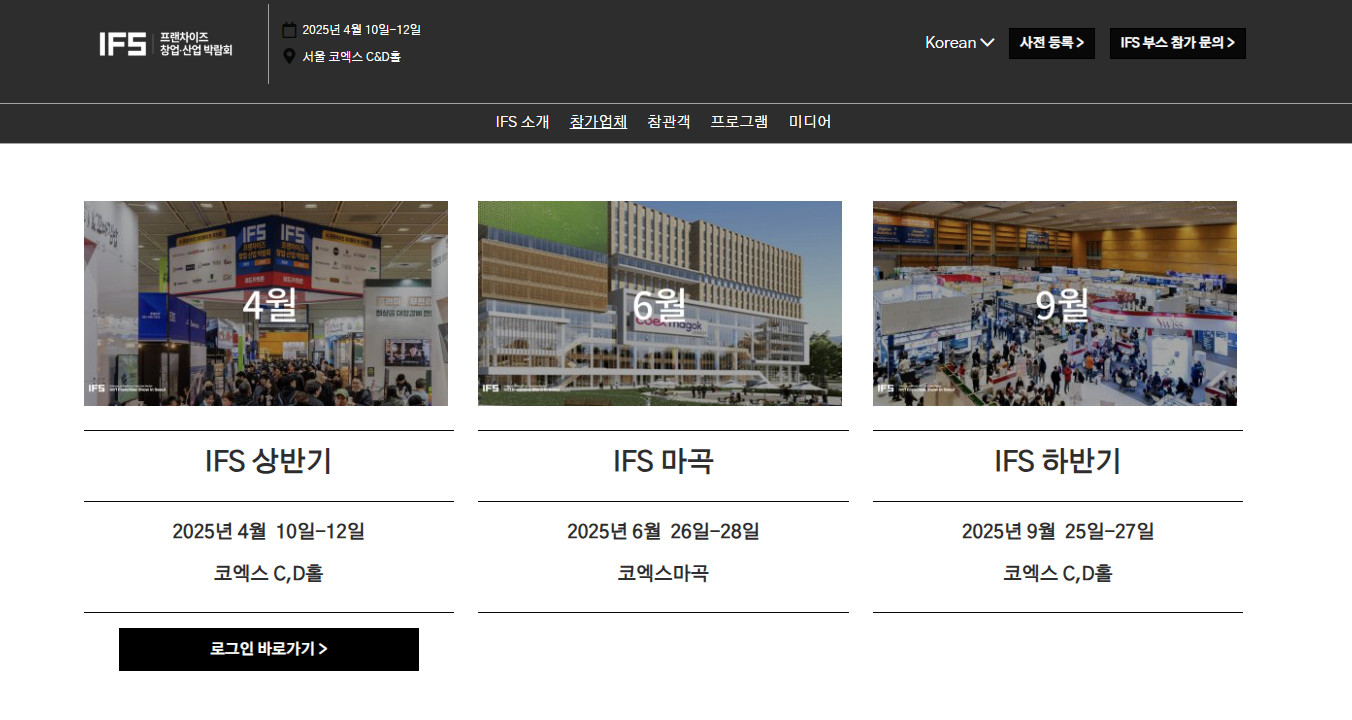Viewport: 1352px width, 720px height.
Task: Open the IFS 소개 menu
Action: [522, 122]
